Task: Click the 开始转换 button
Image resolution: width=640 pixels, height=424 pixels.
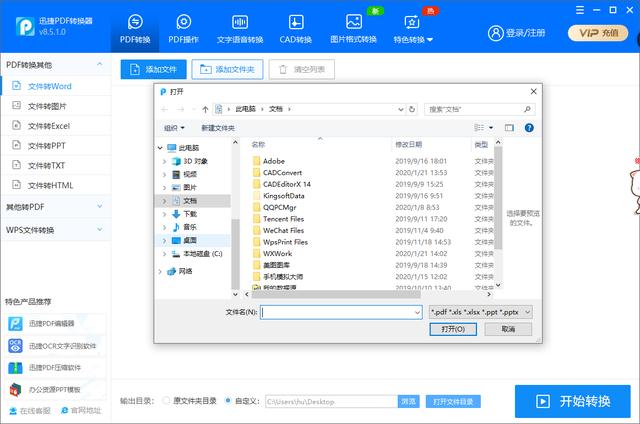Action: tap(573, 401)
